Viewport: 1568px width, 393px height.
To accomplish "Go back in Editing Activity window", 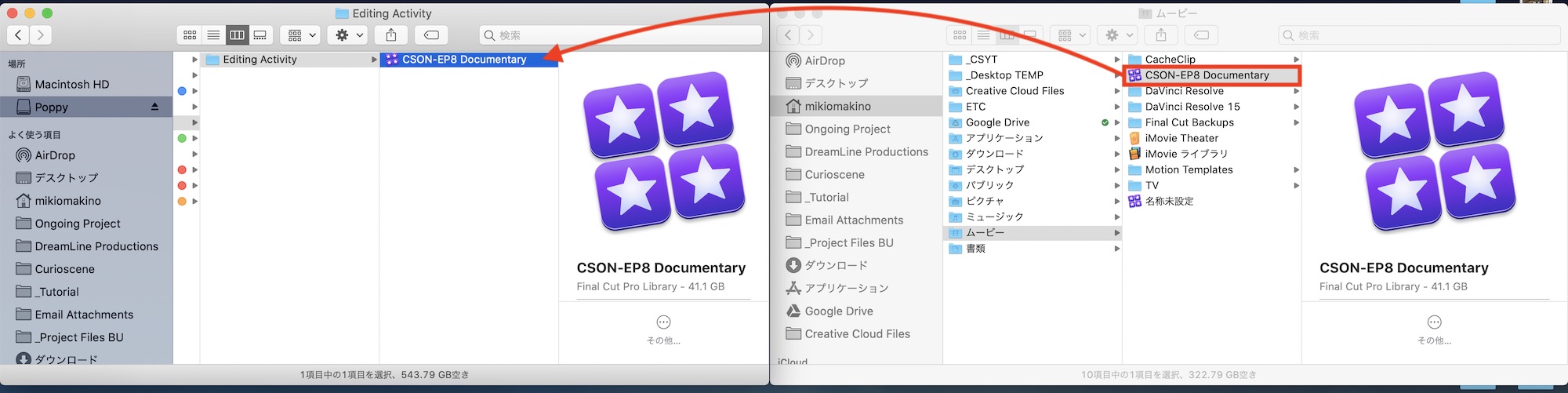I will click(19, 35).
